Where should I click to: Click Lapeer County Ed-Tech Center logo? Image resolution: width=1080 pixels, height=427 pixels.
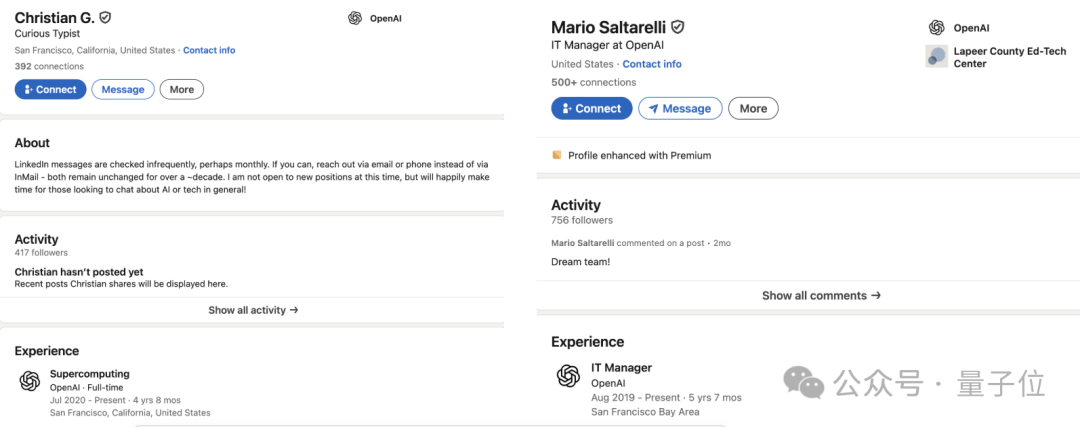coord(936,57)
